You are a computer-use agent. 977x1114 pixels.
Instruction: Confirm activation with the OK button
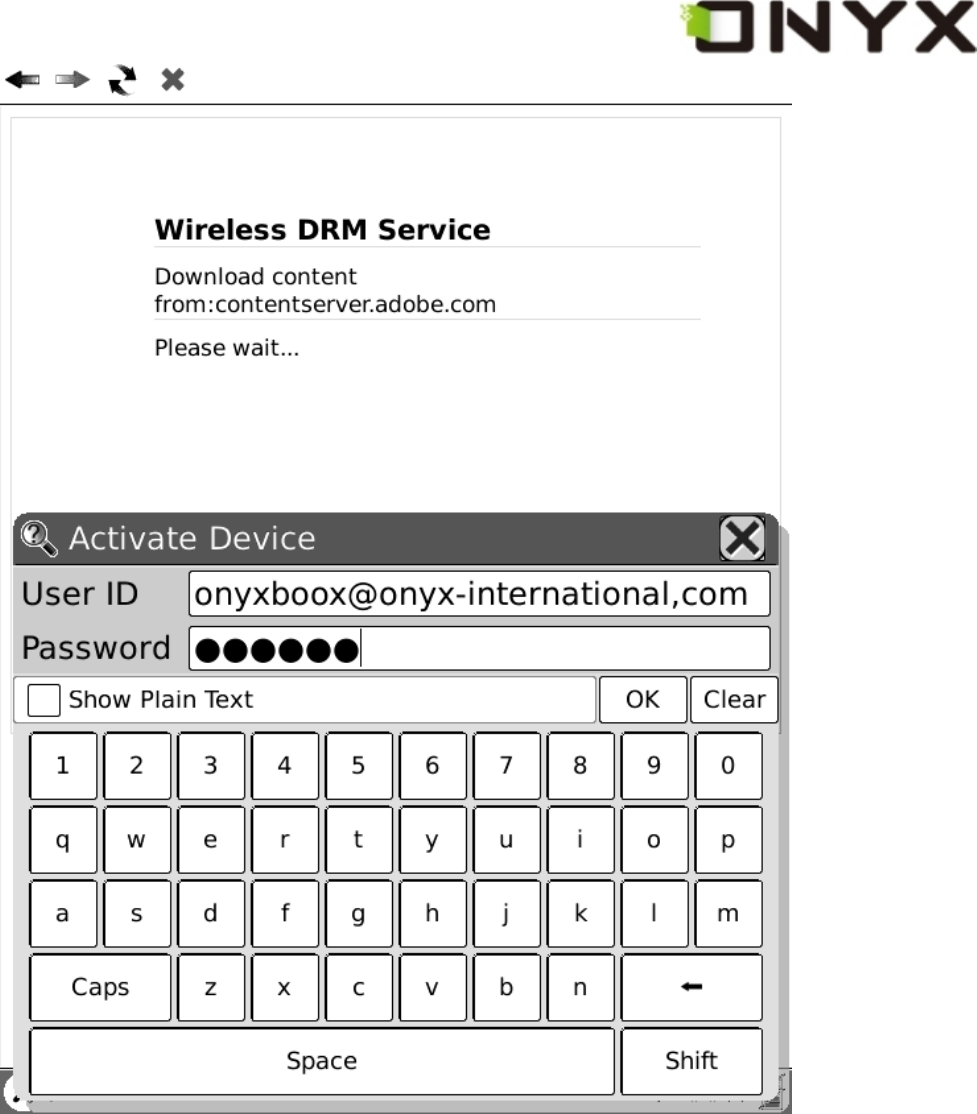pos(643,700)
